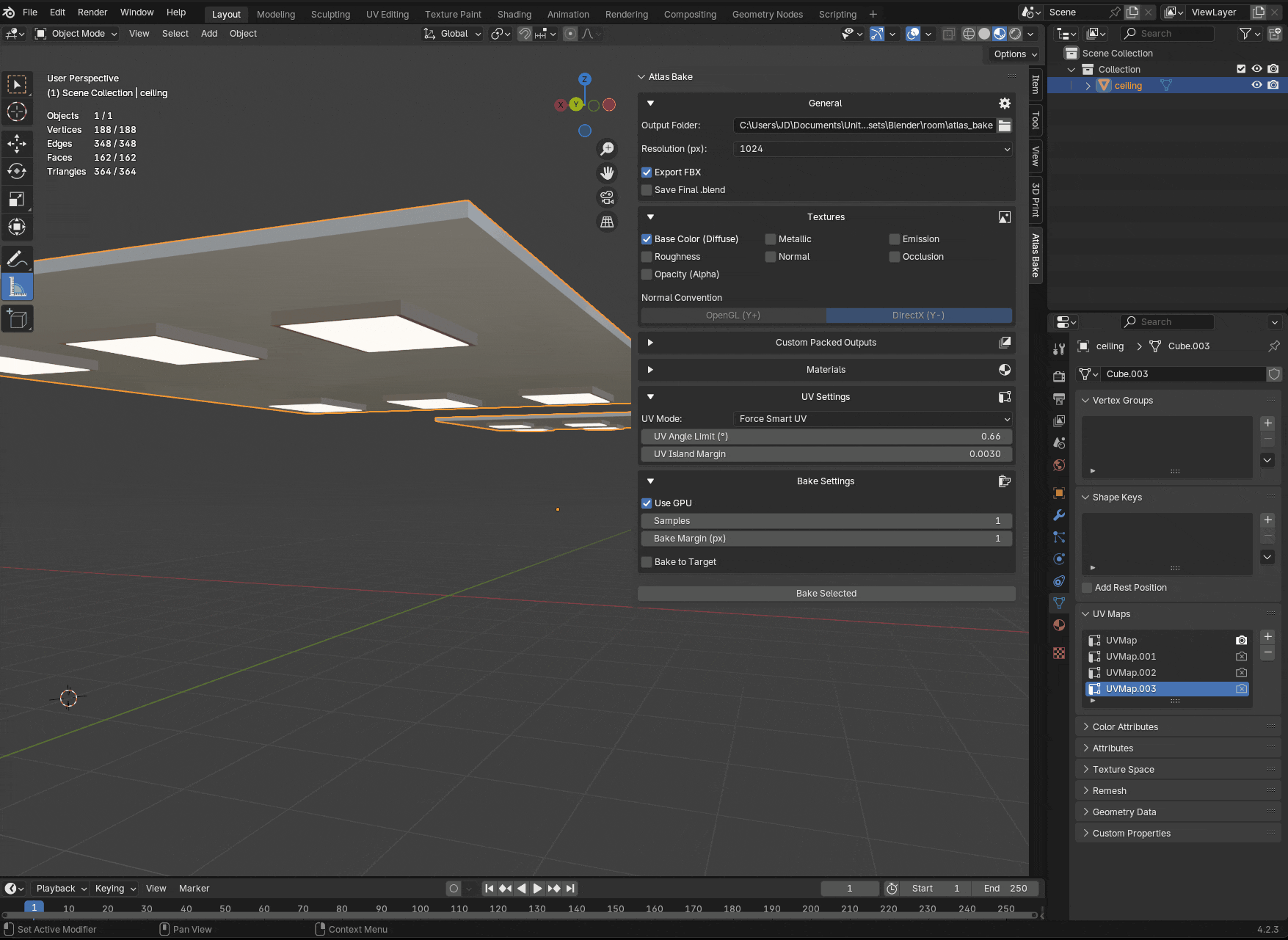The image size is (1288, 940).
Task: Open the Modifiers properties tab (wrench)
Action: (1059, 515)
